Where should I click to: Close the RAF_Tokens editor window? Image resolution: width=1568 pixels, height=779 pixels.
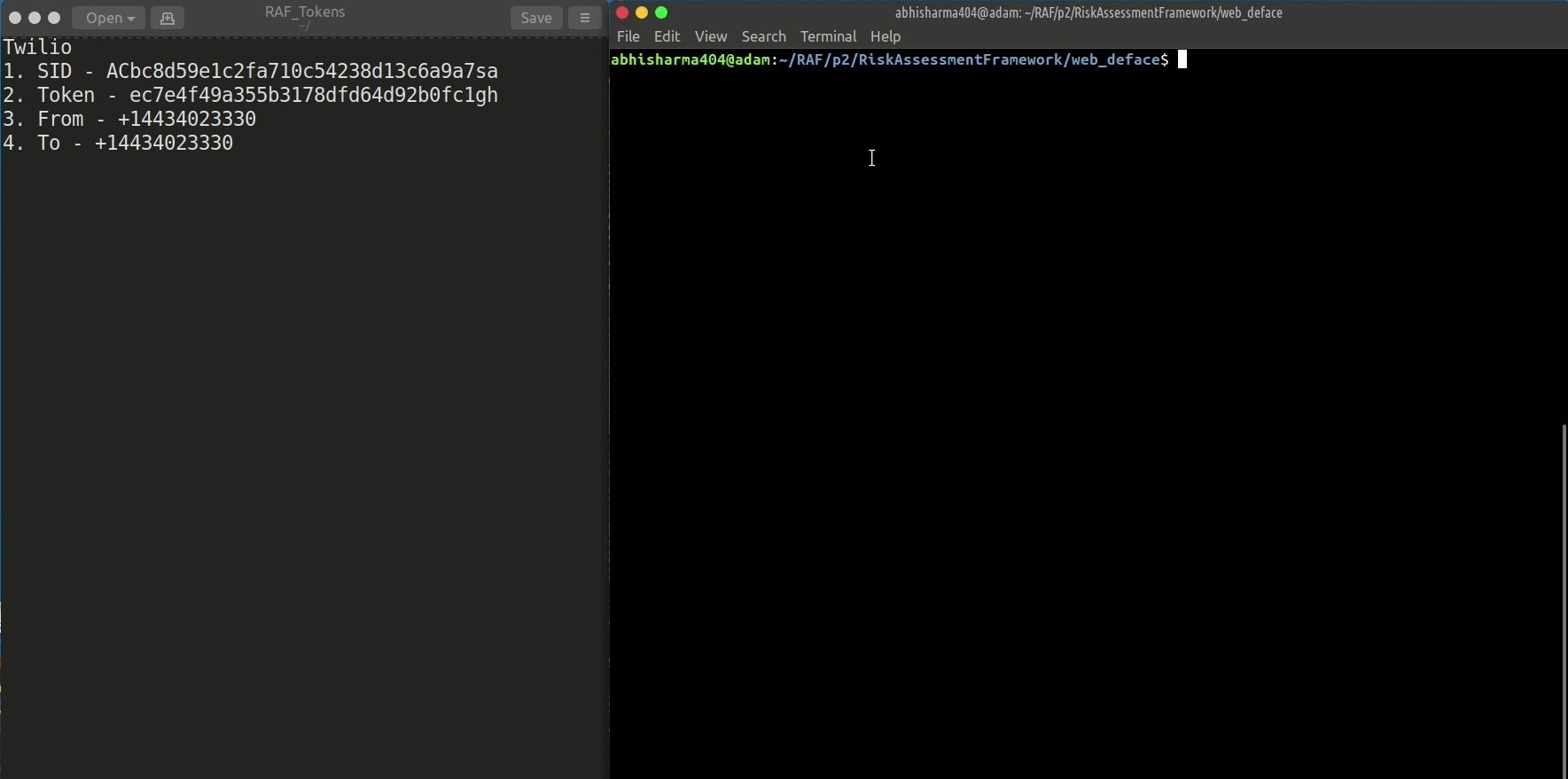(x=15, y=18)
